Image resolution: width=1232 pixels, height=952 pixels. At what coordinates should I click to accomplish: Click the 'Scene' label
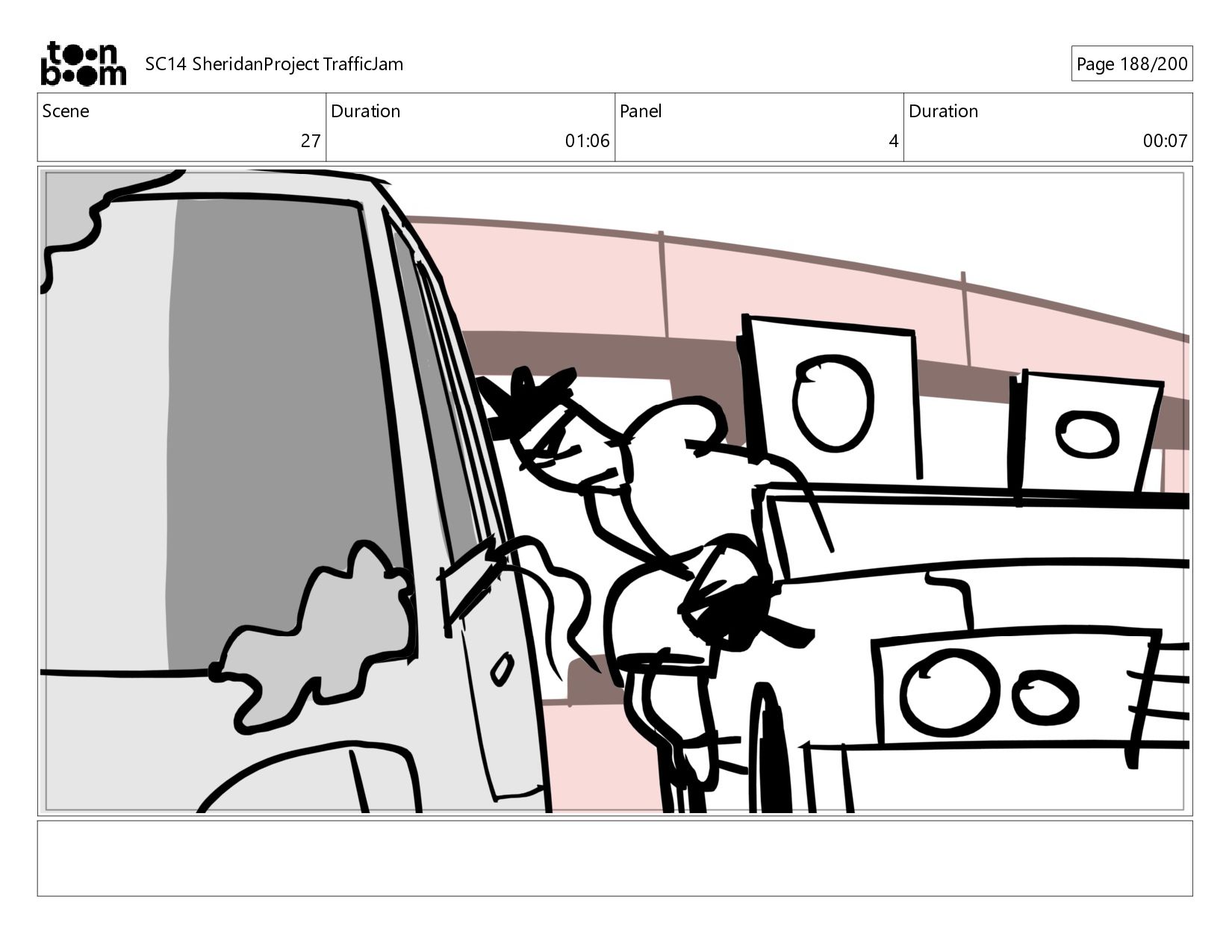[66, 111]
